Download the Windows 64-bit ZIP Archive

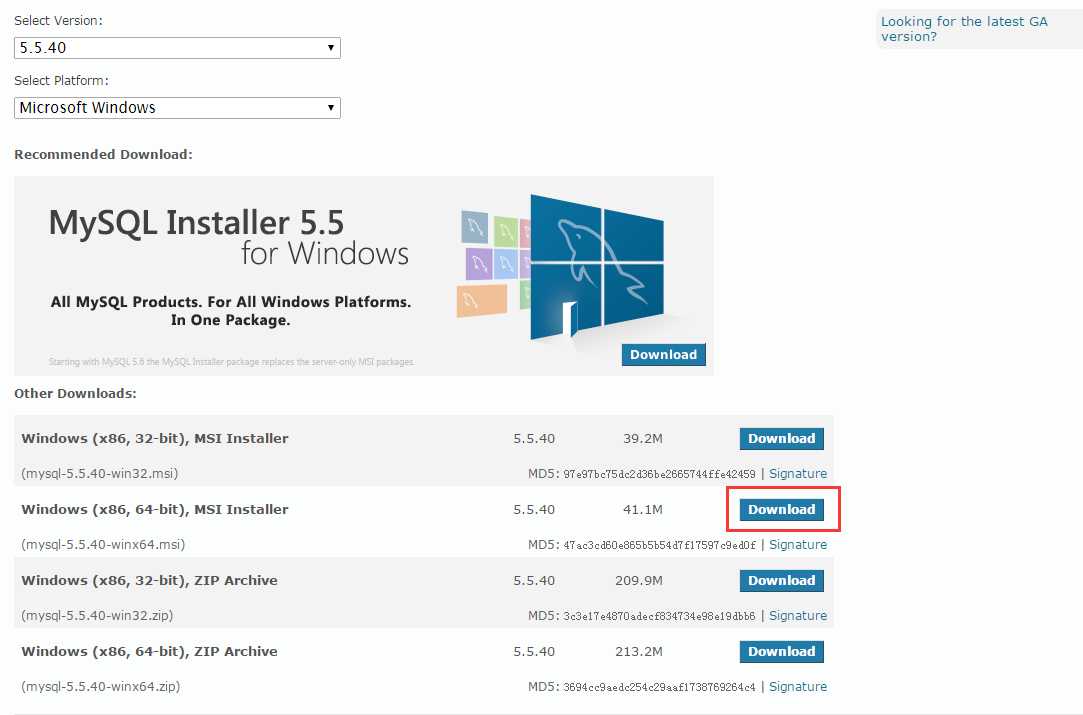(781, 651)
